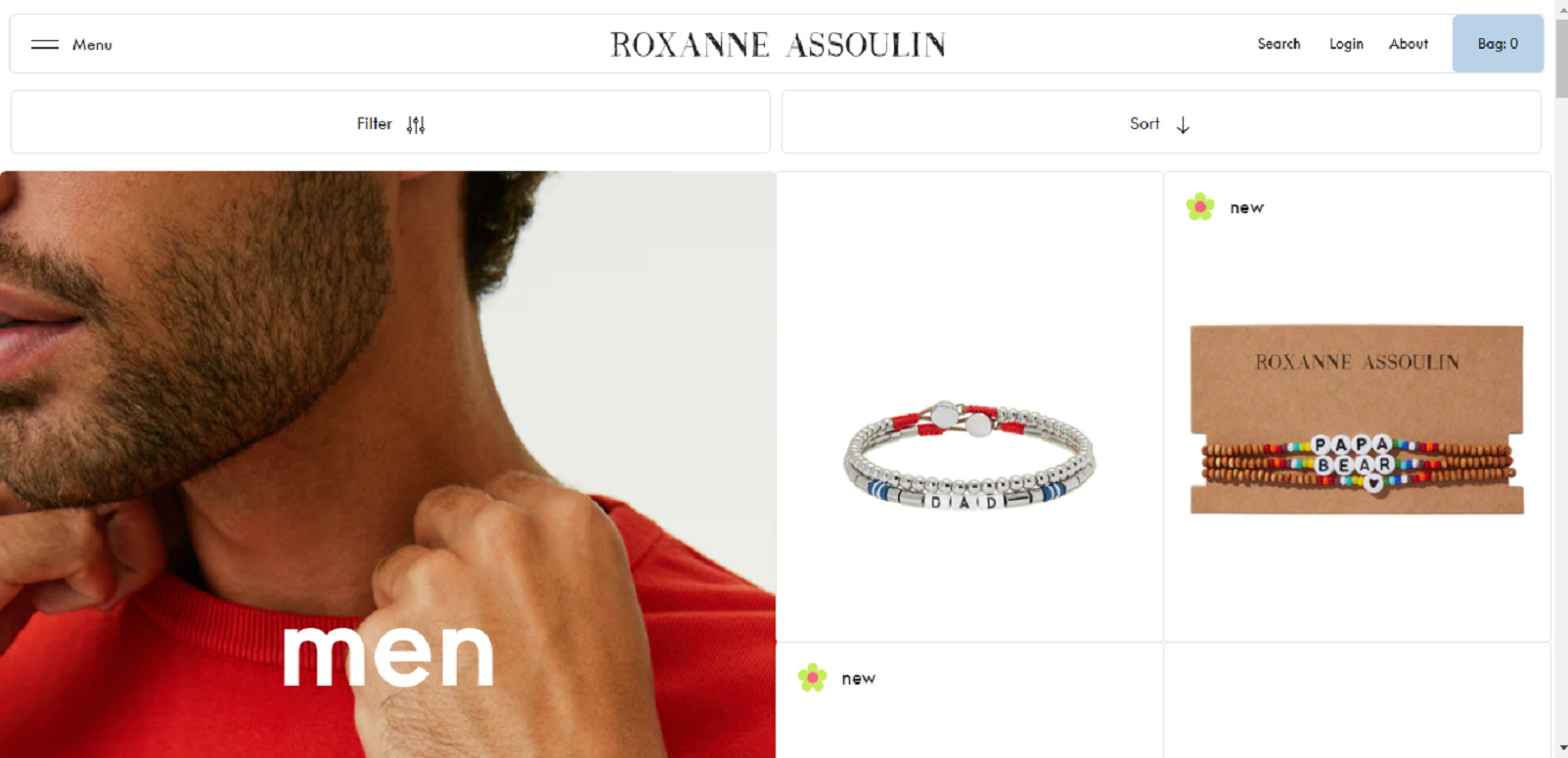
Task: Open the hamburger Menu icon
Action: 45,44
